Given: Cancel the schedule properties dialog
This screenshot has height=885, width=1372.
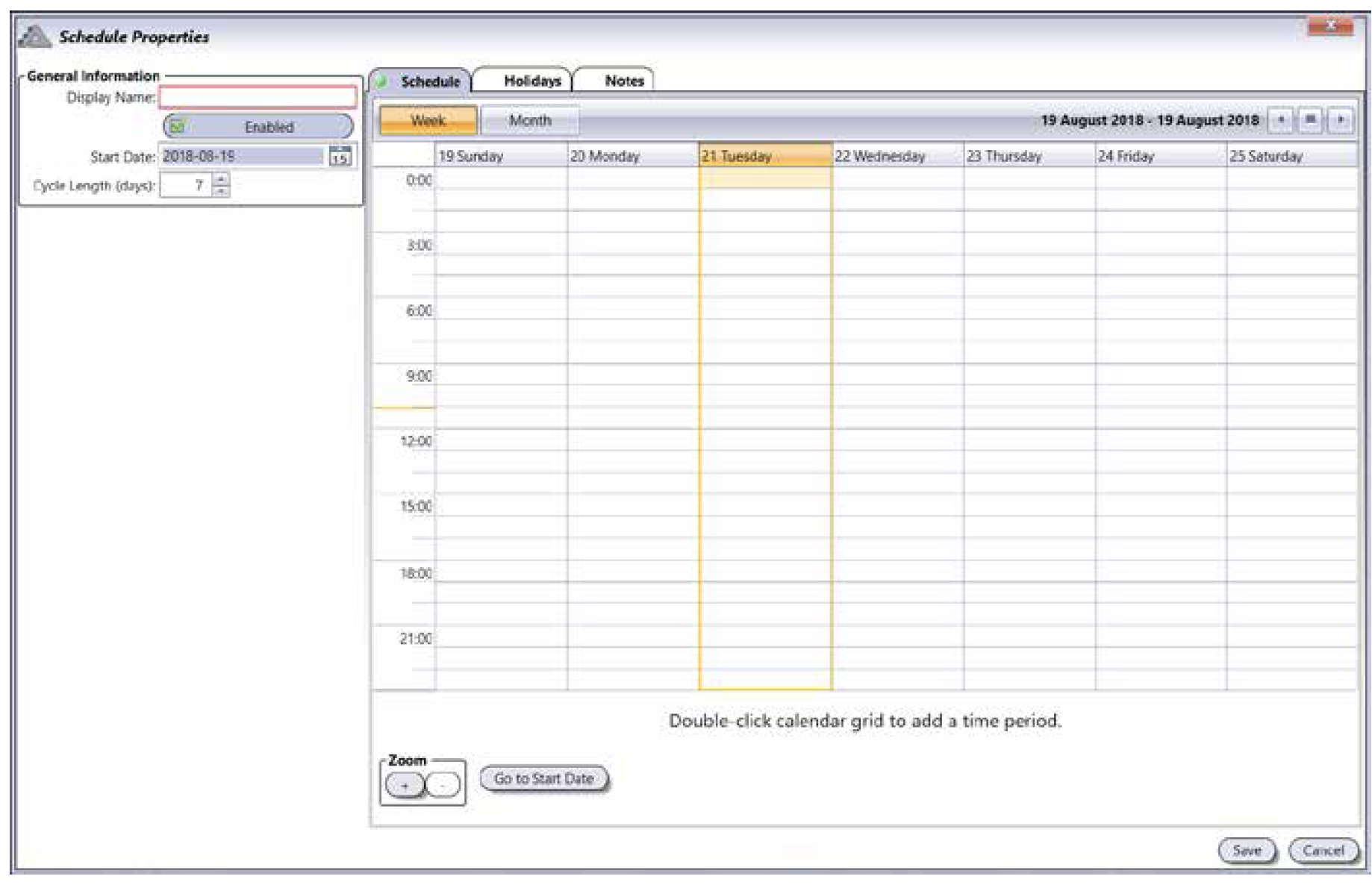Looking at the screenshot, I should pos(1323,851).
